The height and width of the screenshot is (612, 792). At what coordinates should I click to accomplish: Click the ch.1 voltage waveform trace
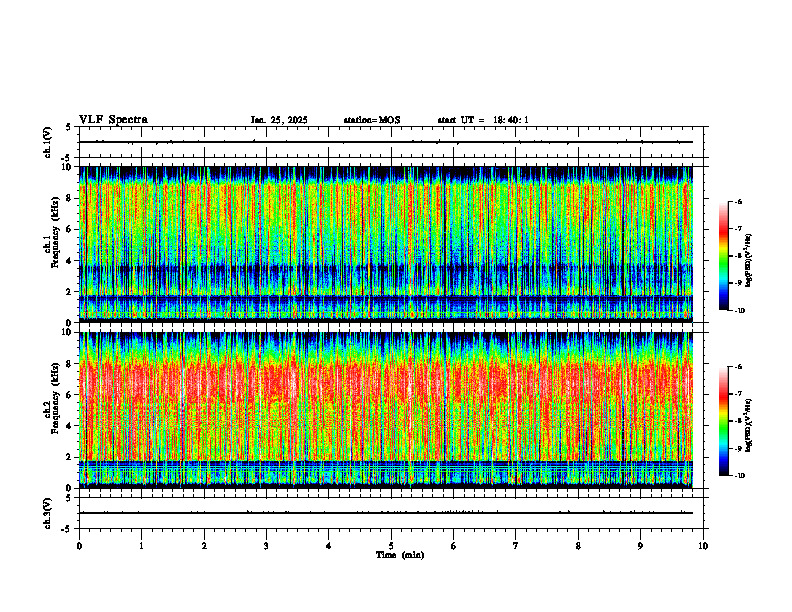(386, 142)
